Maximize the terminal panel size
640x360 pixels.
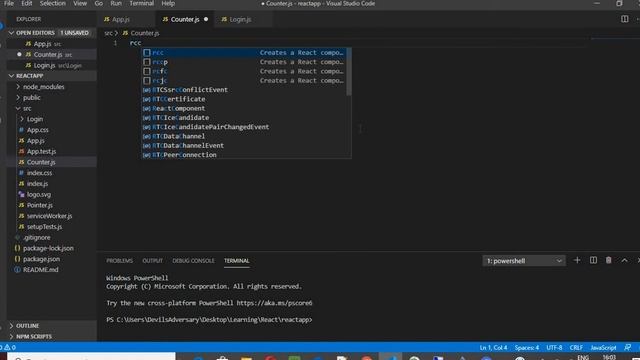click(x=624, y=260)
